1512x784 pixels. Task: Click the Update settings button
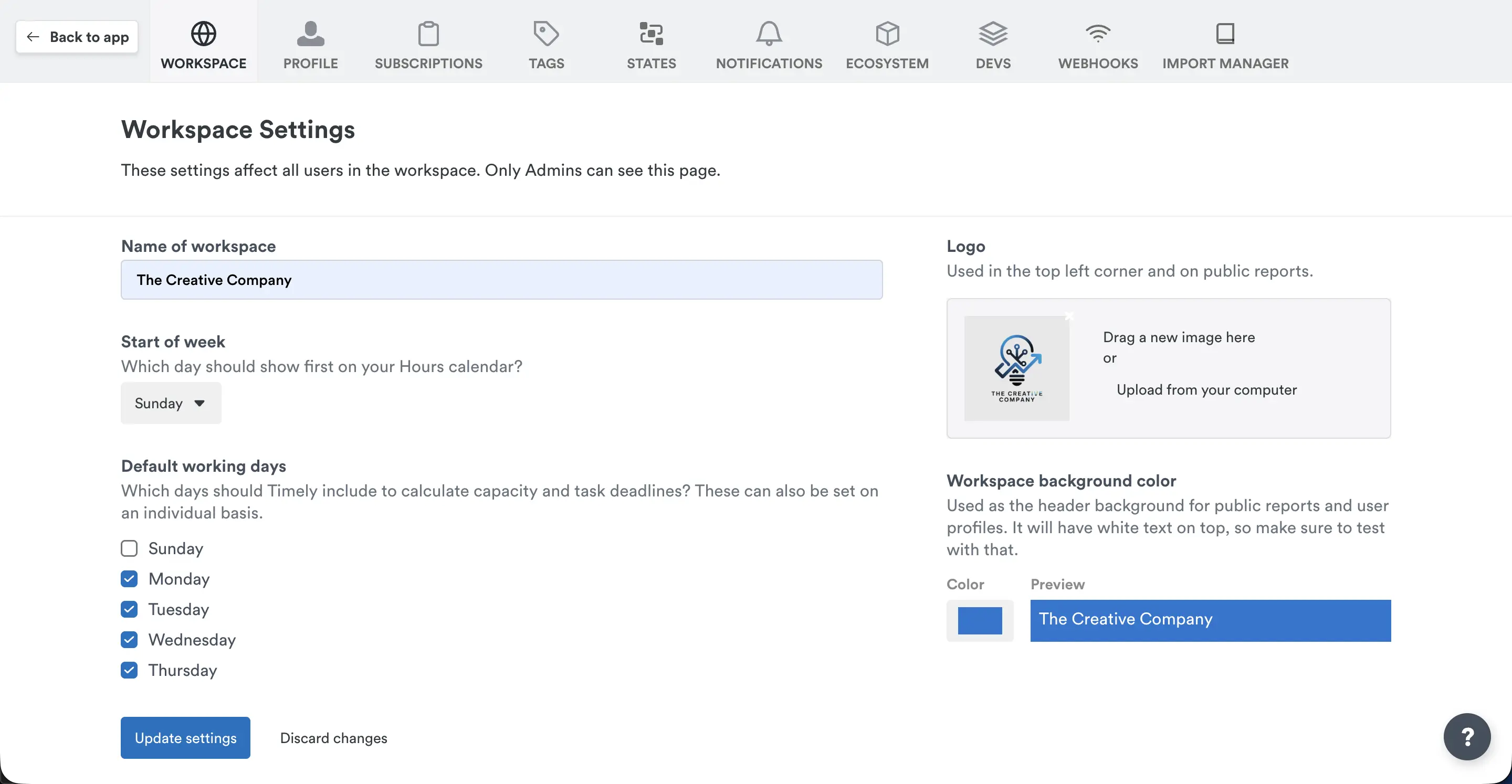point(185,738)
